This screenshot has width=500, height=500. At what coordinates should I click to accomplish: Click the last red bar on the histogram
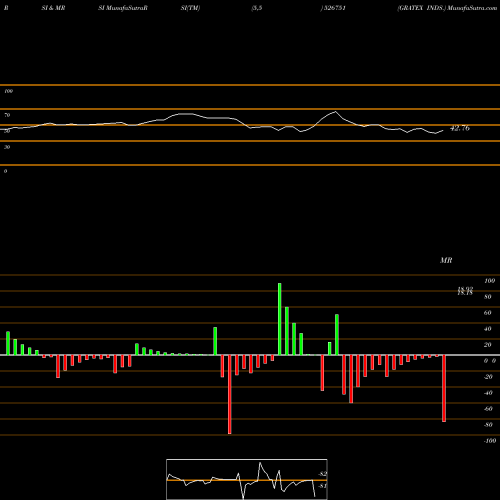point(444,388)
